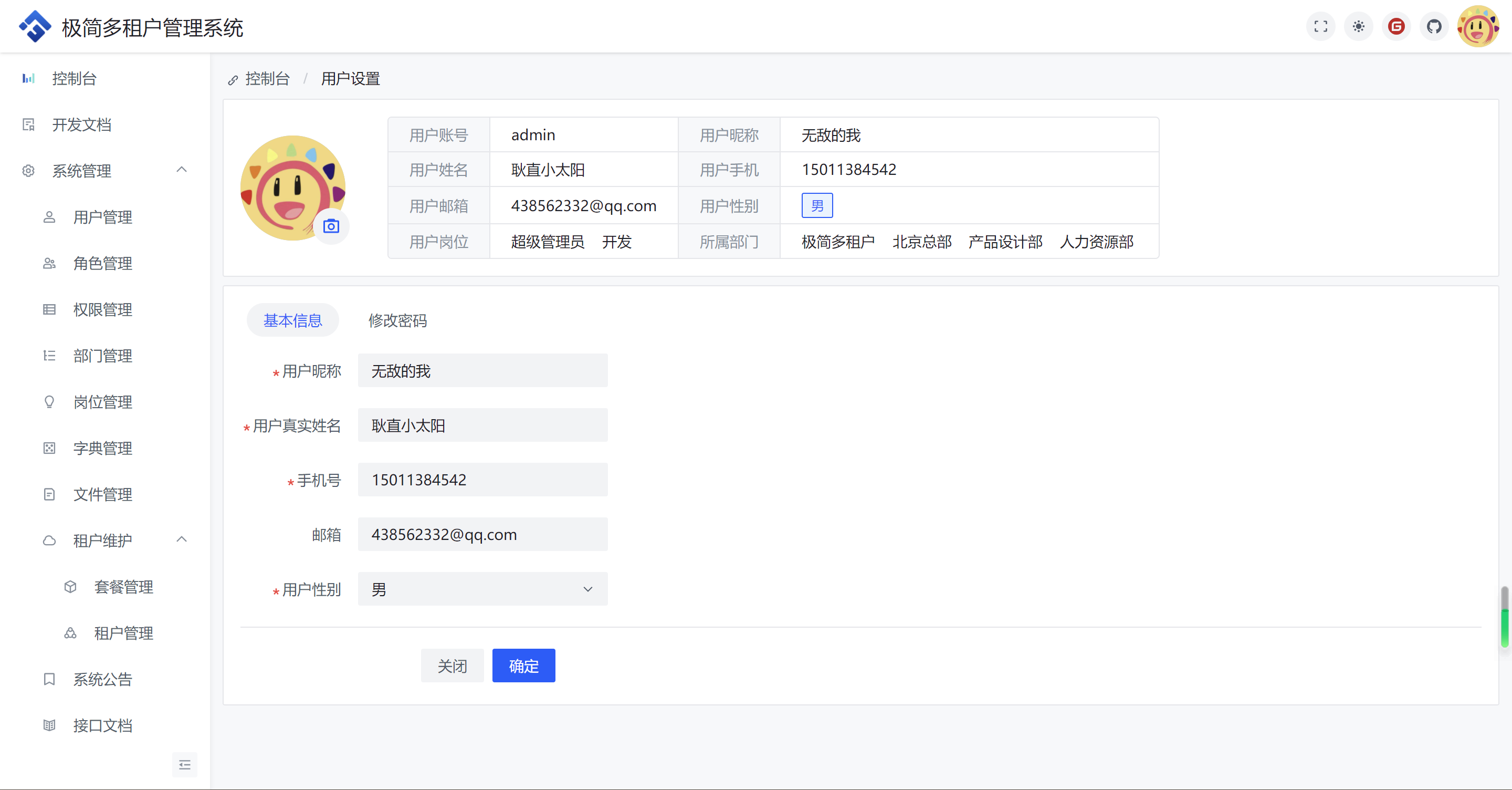The height and width of the screenshot is (790, 1512).
Task: Open the GitHub repository icon
Action: click(x=1434, y=26)
